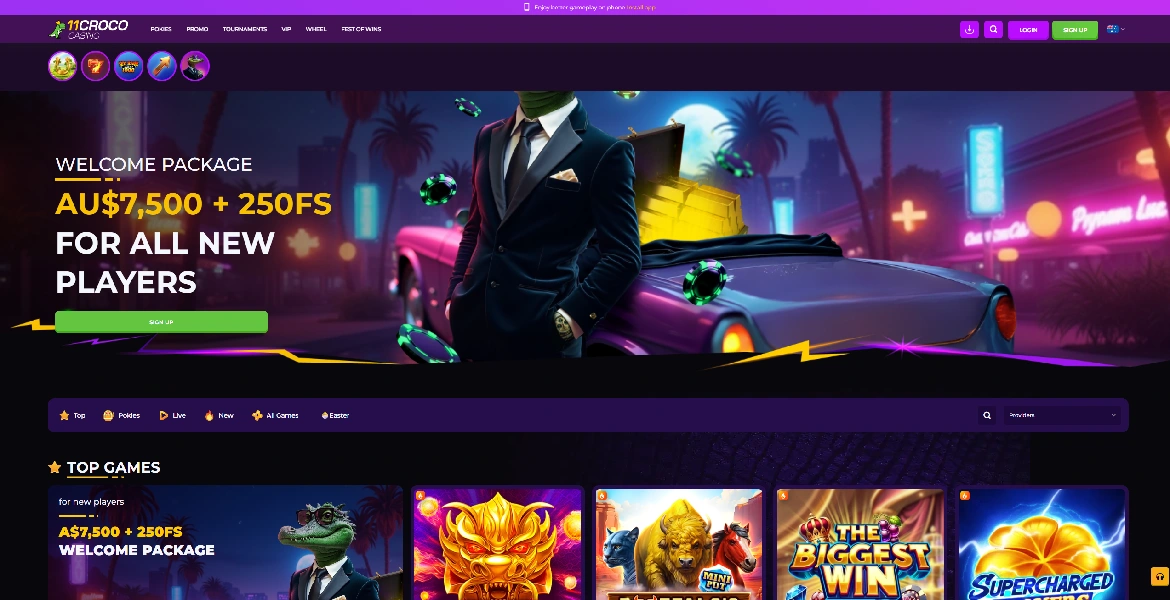Viewport: 1170px width, 600px height.
Task: Open the Tournaments menu item
Action: (x=244, y=30)
